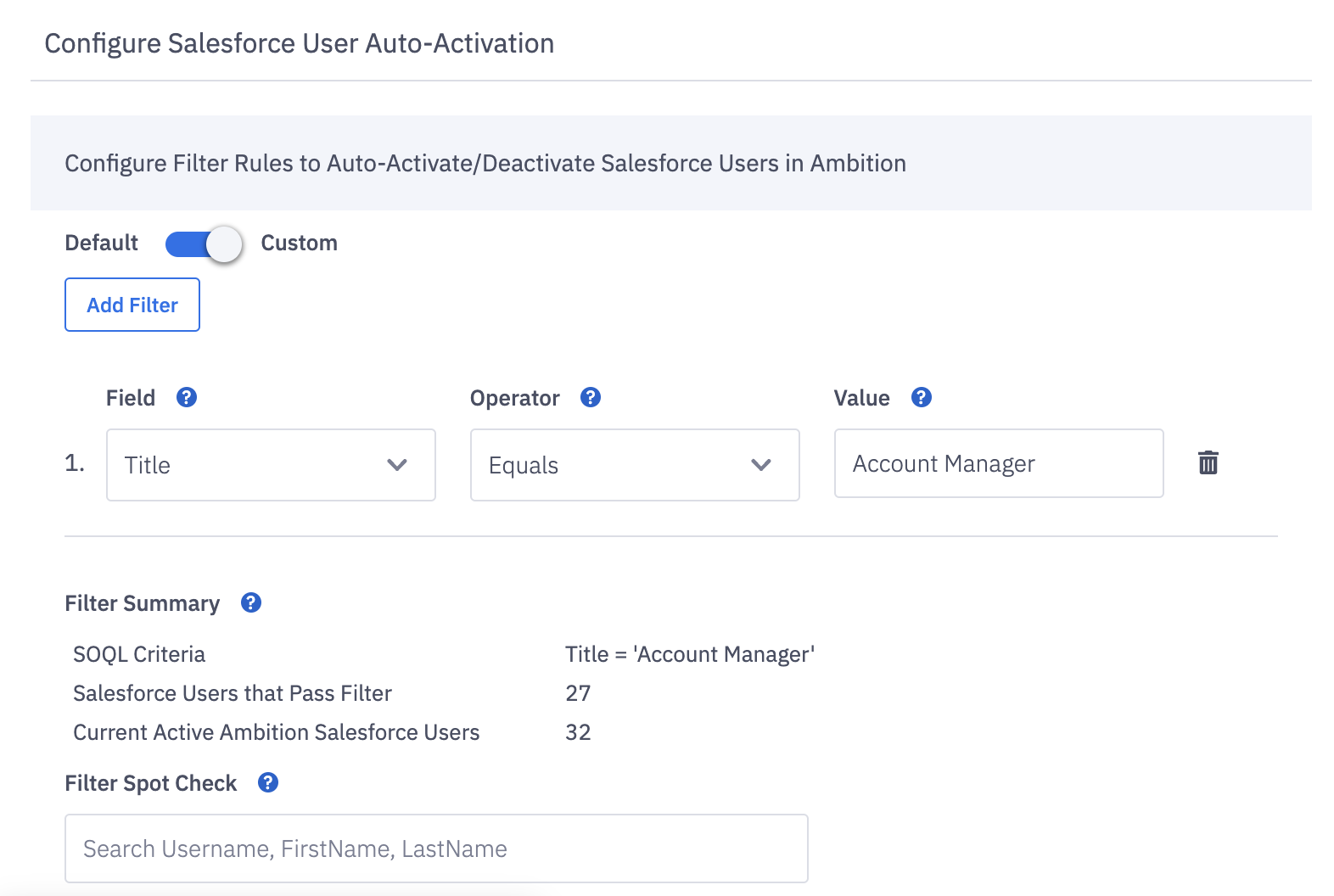The image size is (1334, 896).
Task: Select the SOQL criteria text Title = 'Account Manager'
Action: click(x=690, y=654)
